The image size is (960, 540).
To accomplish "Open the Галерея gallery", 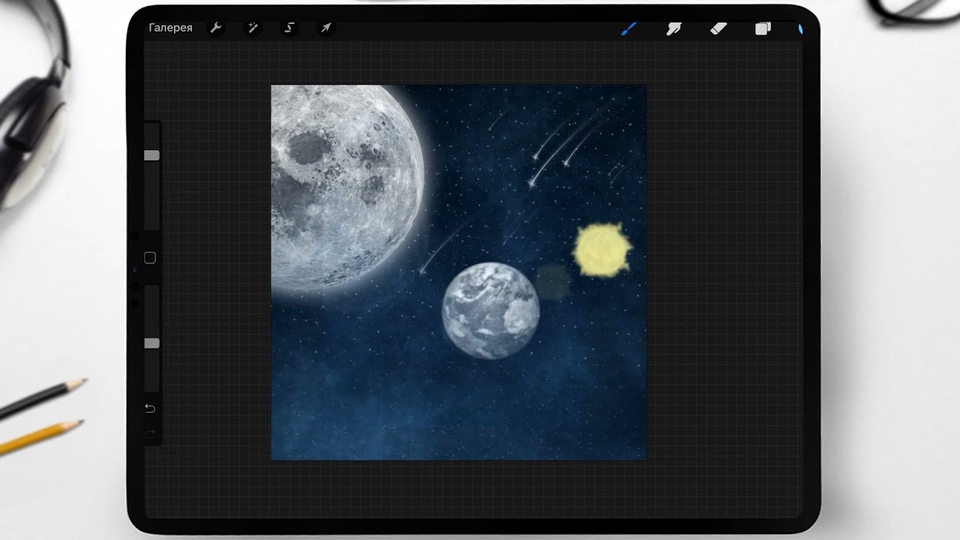I will coord(170,28).
